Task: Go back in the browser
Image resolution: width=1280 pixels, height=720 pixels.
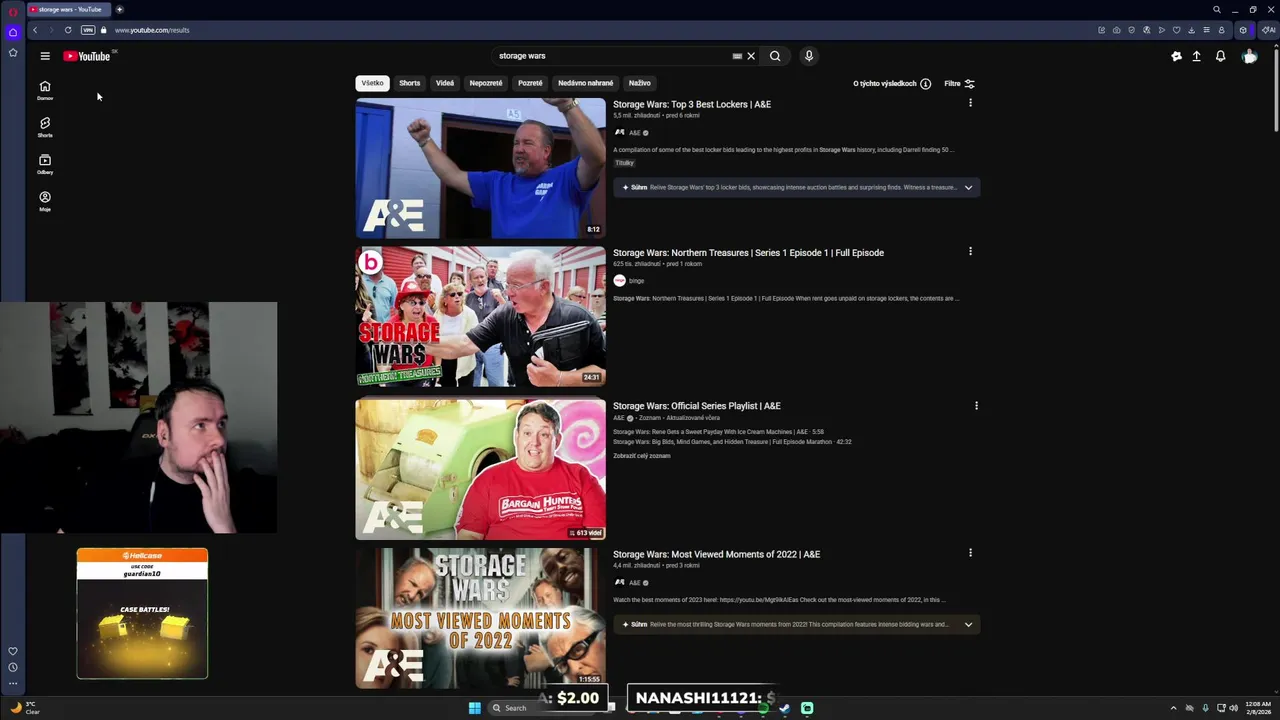Action: [x=35, y=30]
